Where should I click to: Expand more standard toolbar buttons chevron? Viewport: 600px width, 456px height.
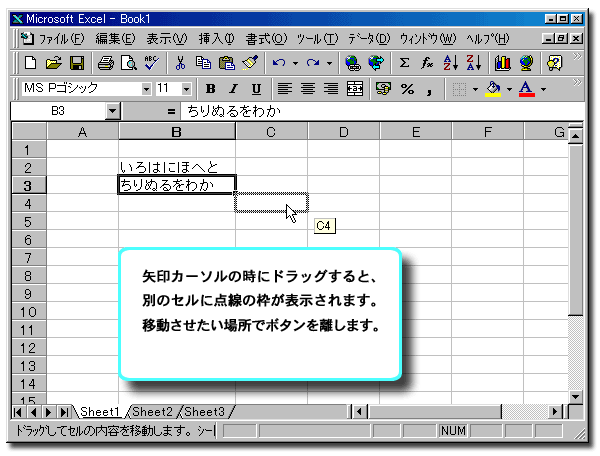[577, 57]
